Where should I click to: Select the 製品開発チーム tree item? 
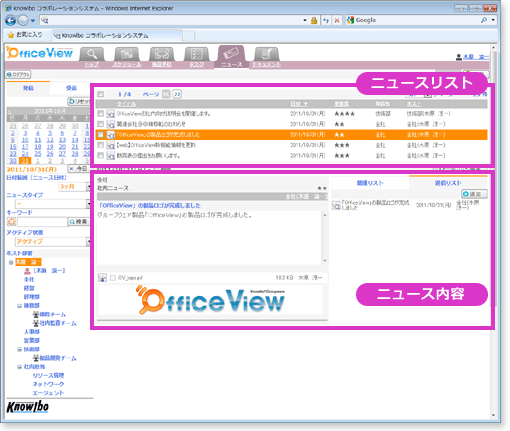point(58,358)
